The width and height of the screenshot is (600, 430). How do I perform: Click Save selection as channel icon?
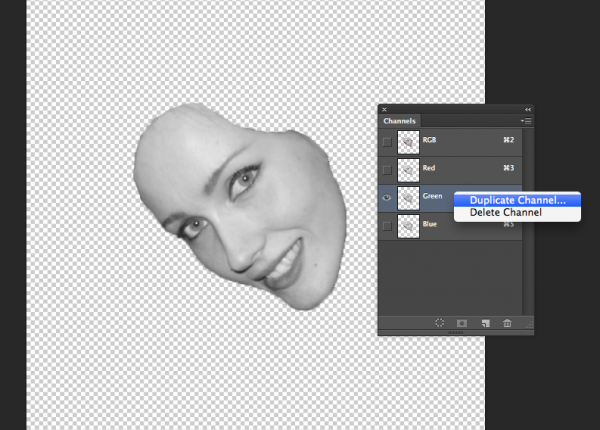462,323
